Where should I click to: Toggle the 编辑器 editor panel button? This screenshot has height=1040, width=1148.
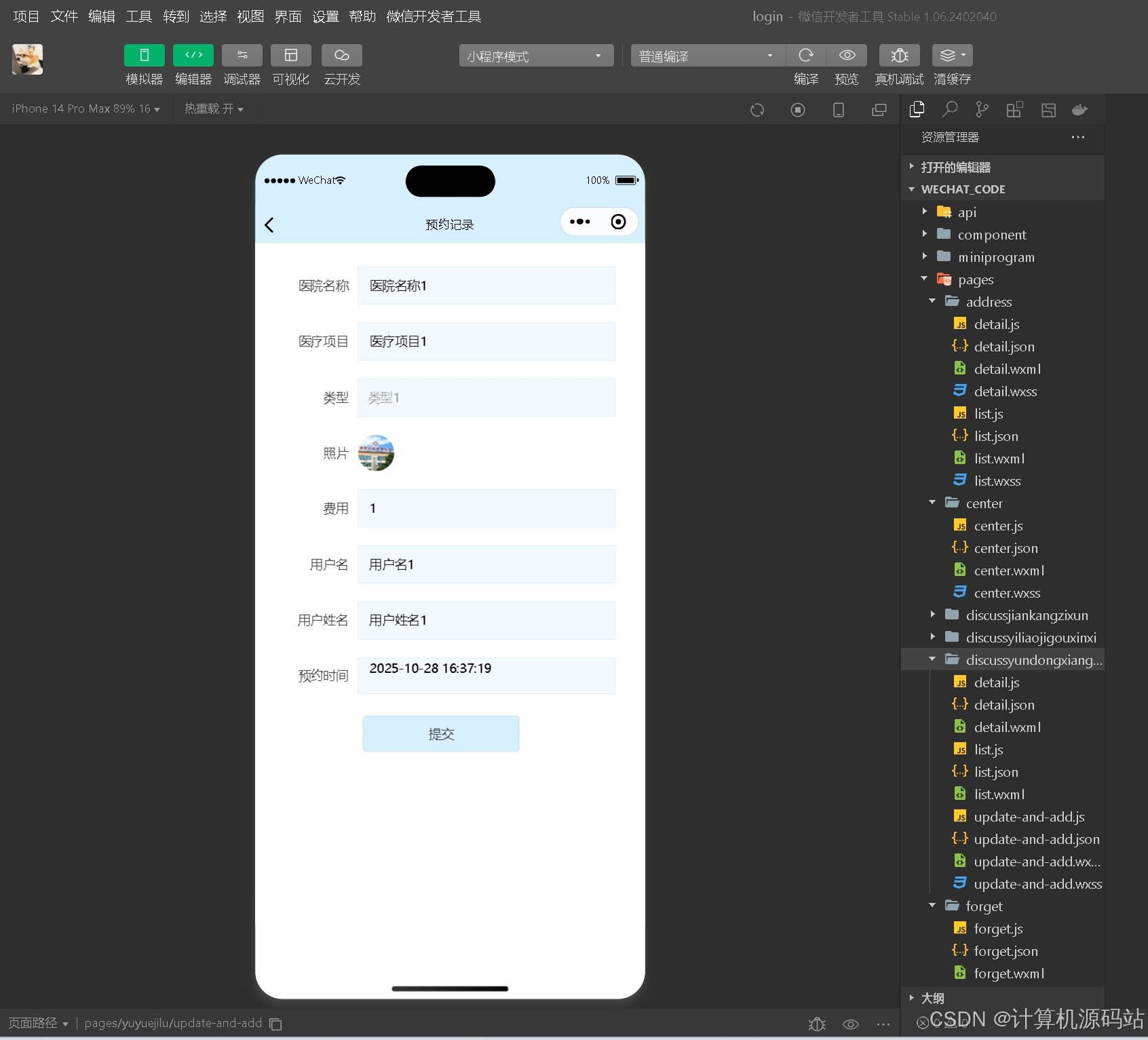point(193,56)
